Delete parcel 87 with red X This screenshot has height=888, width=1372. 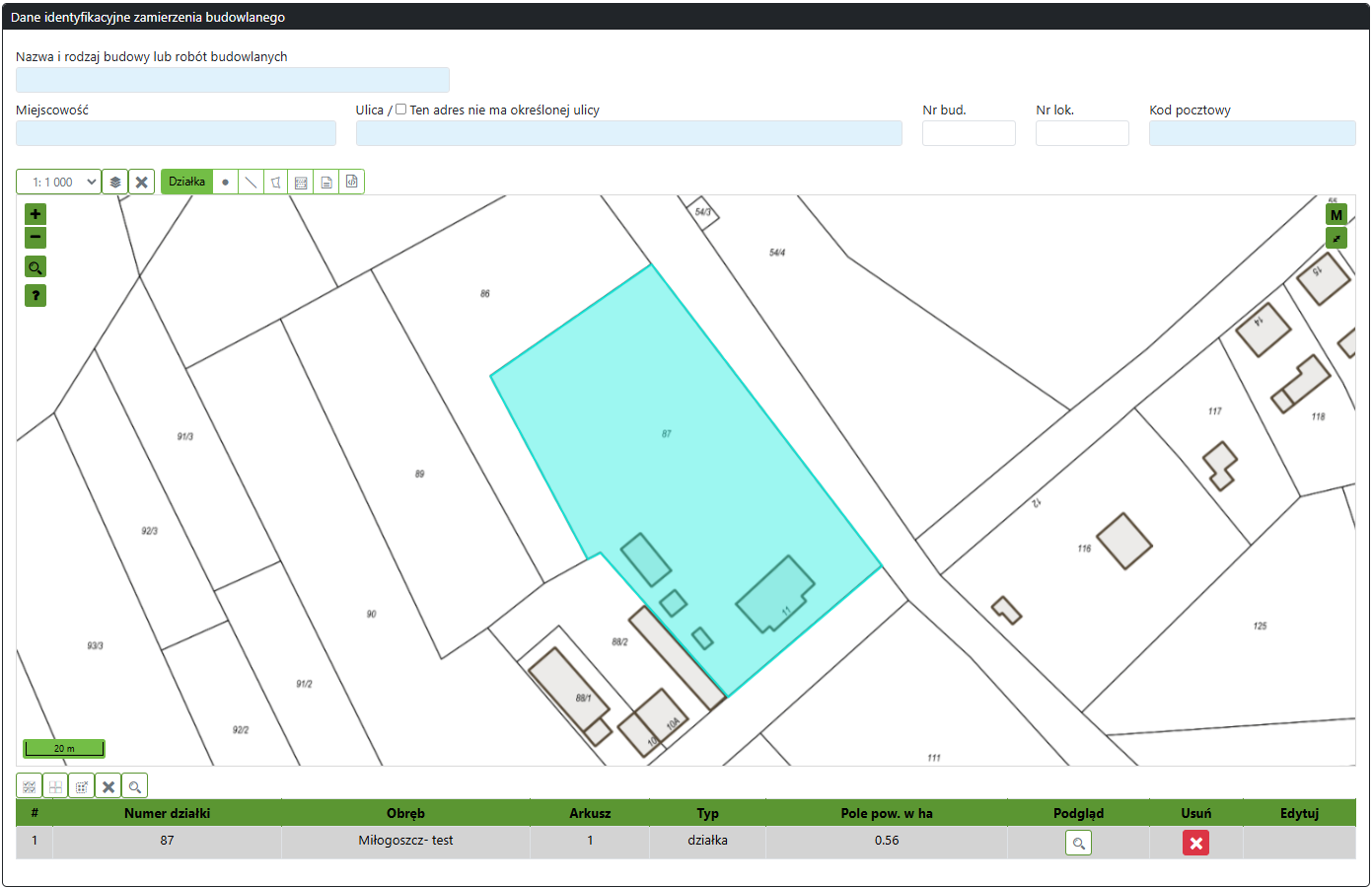coord(1195,843)
